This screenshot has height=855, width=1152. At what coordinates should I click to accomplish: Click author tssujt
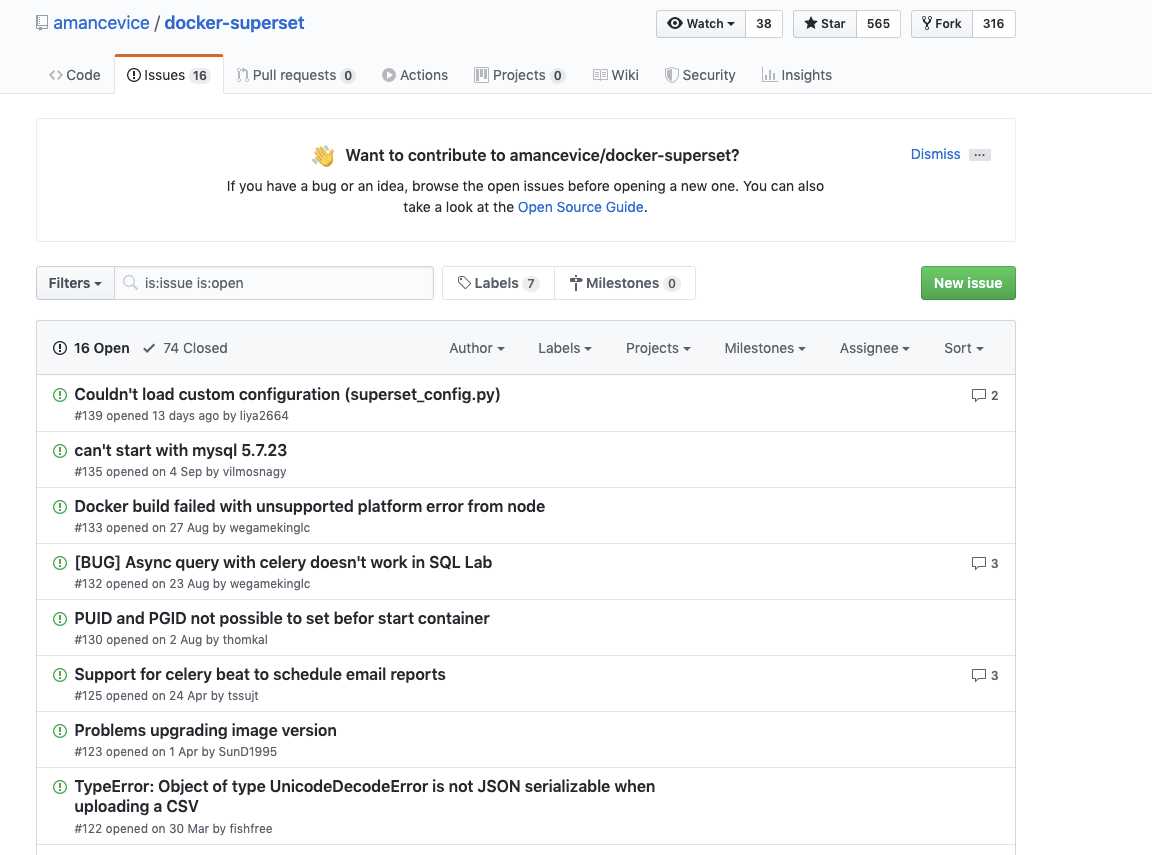pos(243,696)
